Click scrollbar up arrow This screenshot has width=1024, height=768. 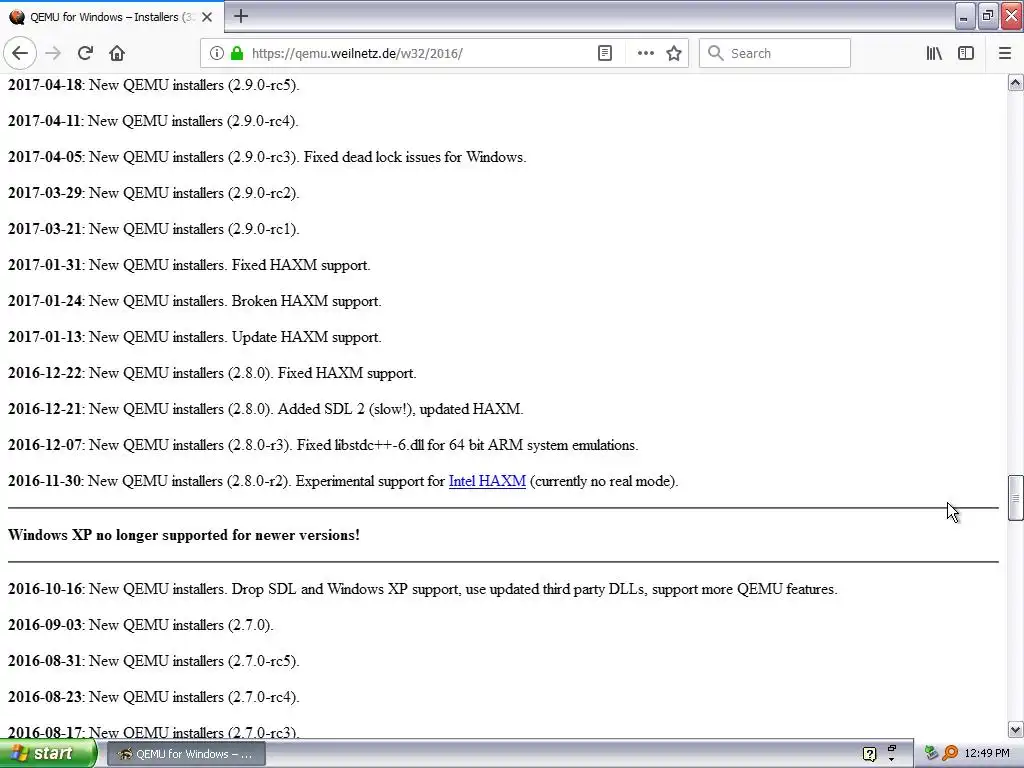1015,83
